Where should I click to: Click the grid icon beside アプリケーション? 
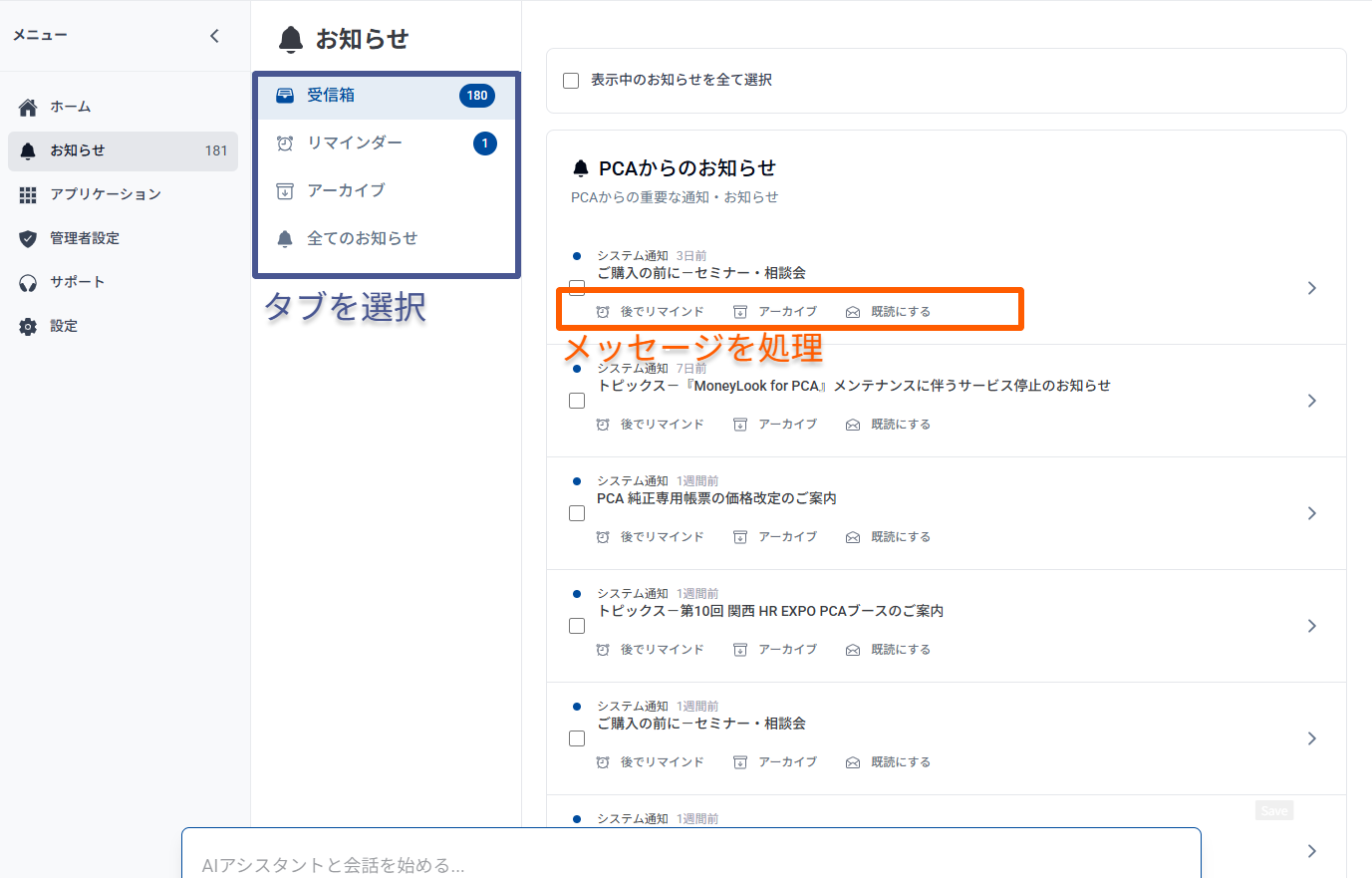click(x=28, y=194)
